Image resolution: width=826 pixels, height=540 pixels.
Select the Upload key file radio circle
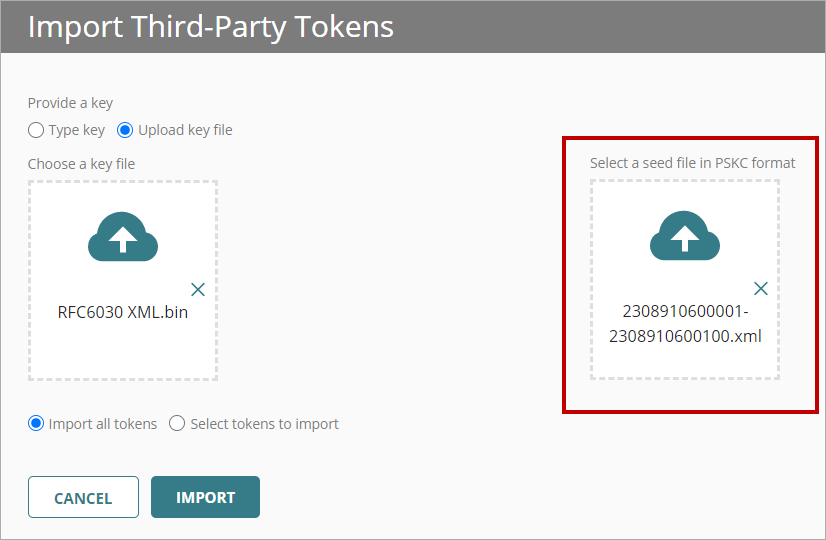(125, 130)
